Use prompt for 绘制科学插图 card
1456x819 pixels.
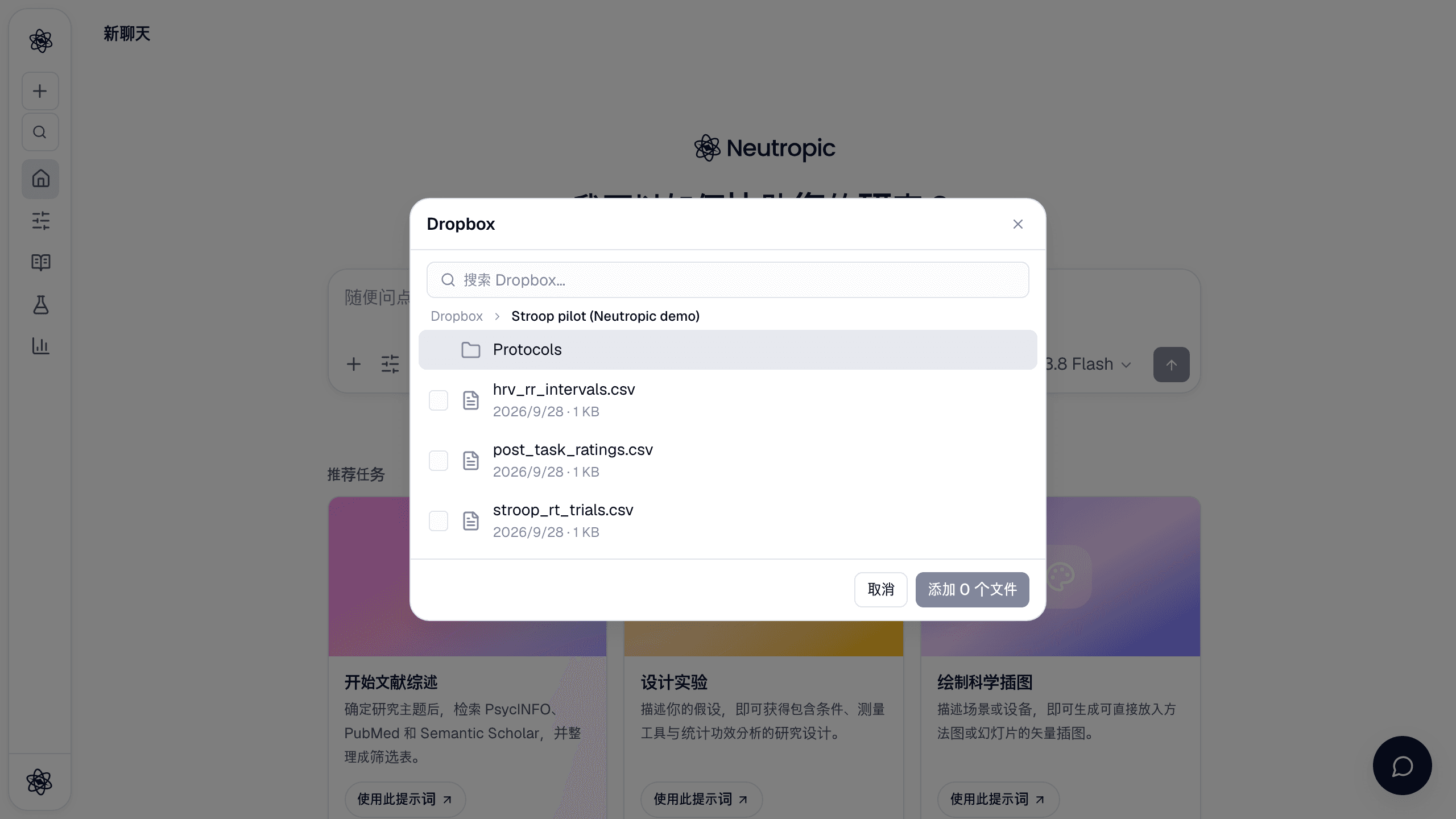point(998,799)
